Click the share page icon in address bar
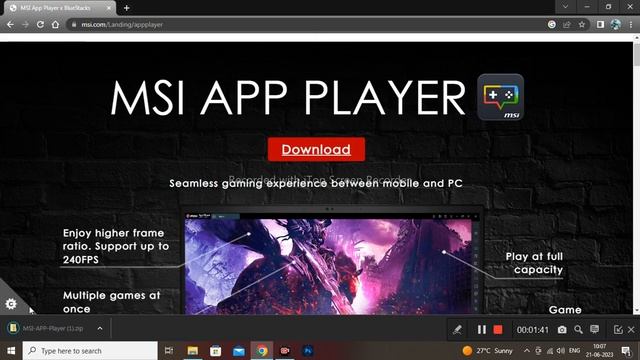This screenshot has height=360, width=640. pyautogui.click(x=567, y=24)
